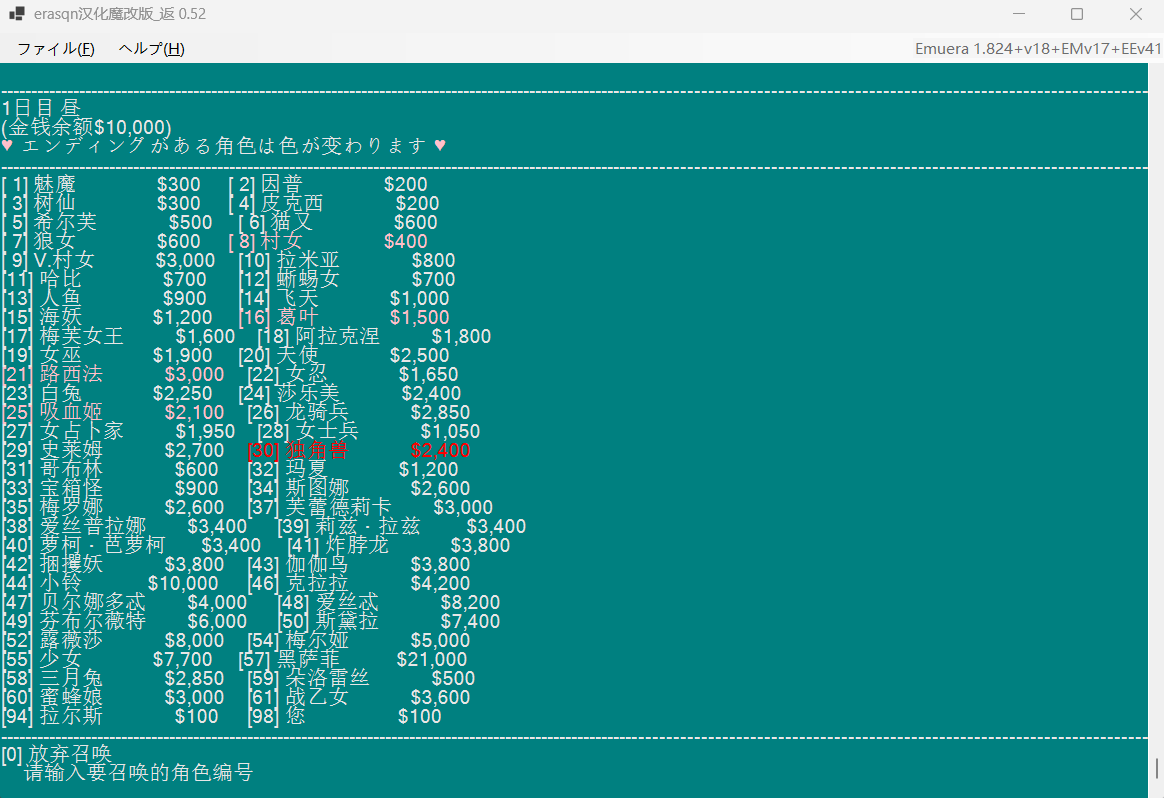Select the pink [21] 路西法 entry
The width and height of the screenshot is (1164, 798).
click(x=113, y=374)
